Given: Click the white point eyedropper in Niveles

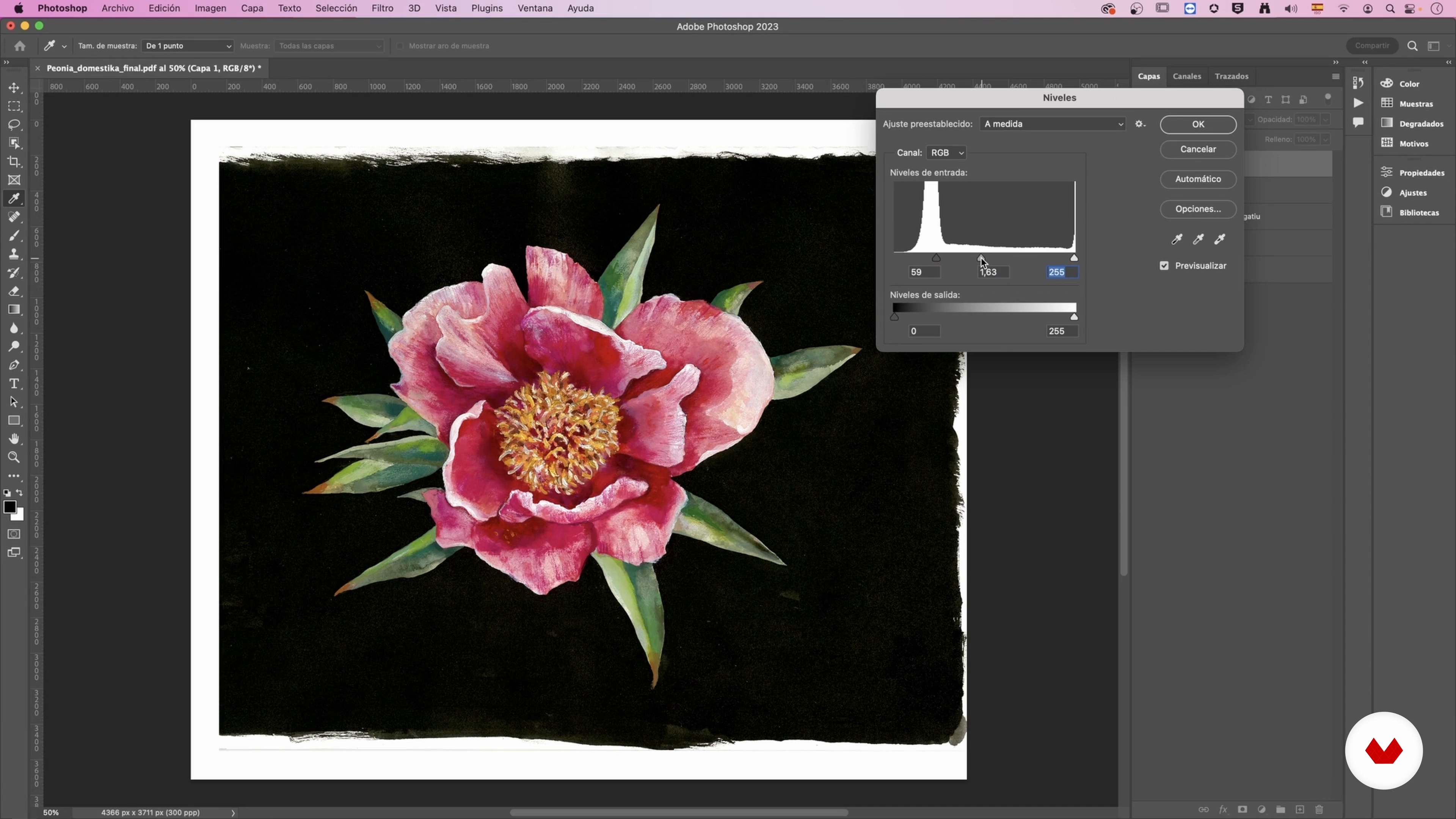Looking at the screenshot, I should [1220, 239].
